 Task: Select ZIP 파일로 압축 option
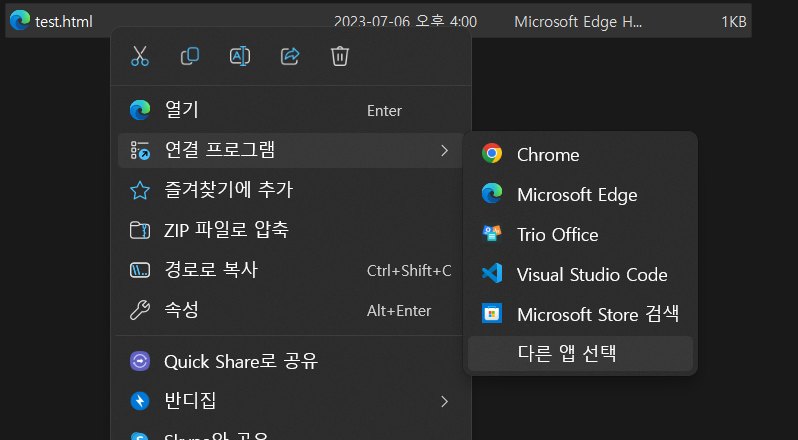click(291, 230)
